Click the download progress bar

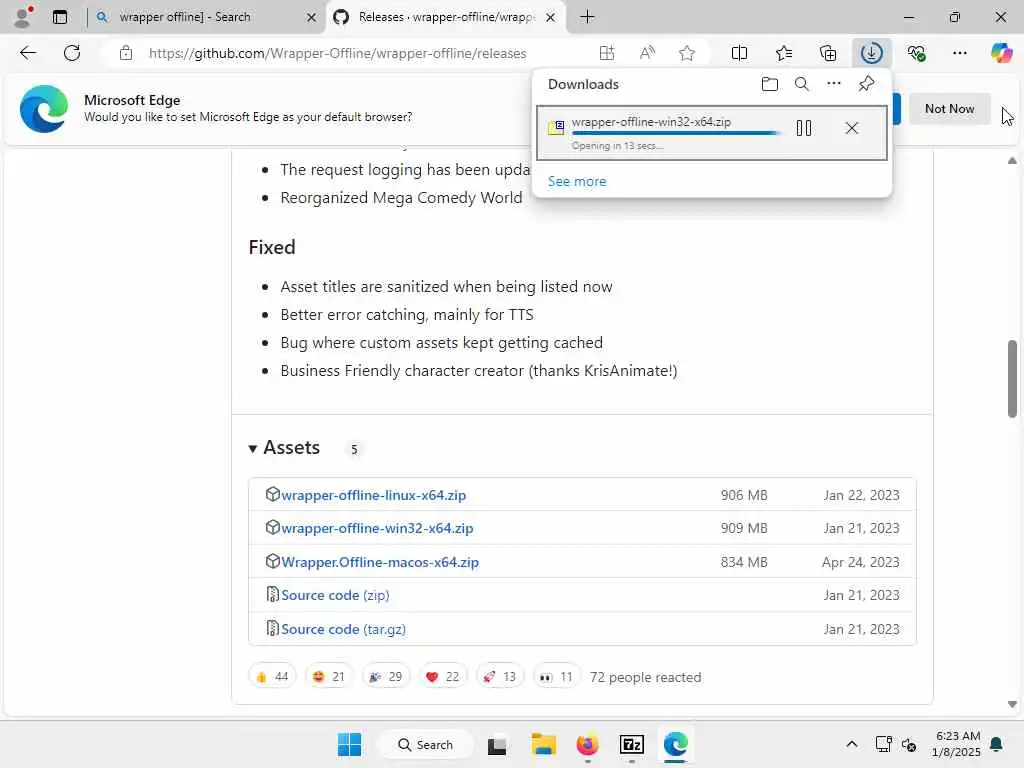(676, 133)
